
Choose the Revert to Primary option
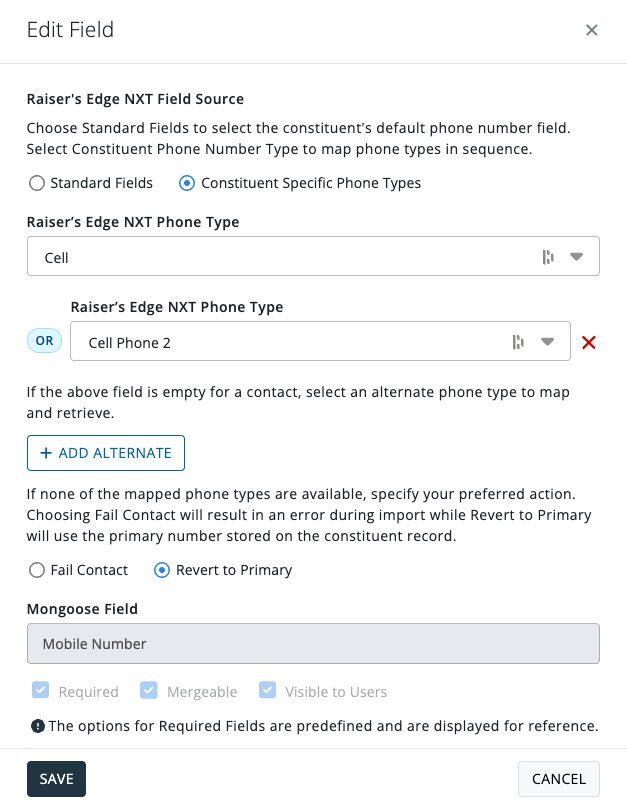161,570
